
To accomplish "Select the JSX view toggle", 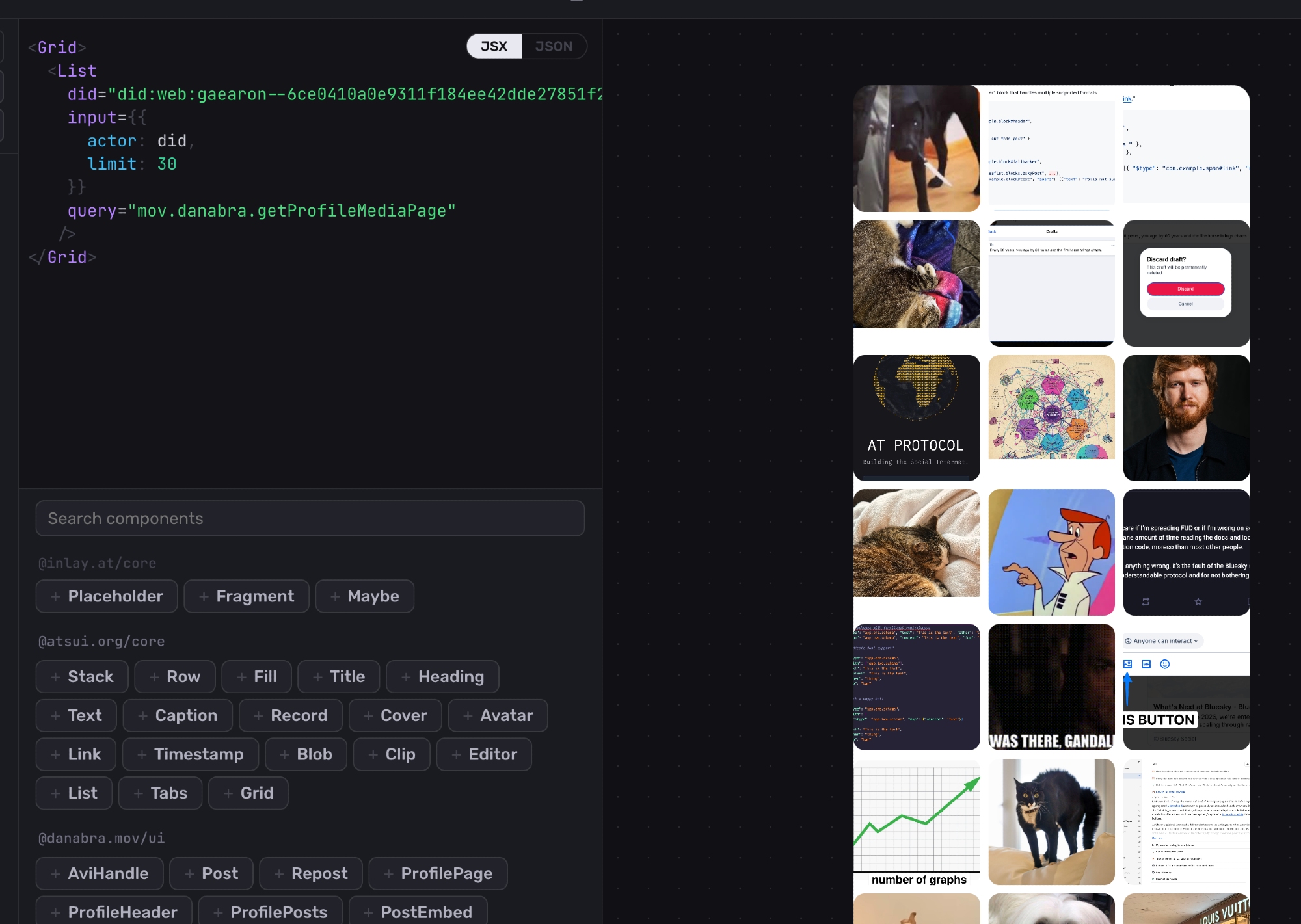I will [x=494, y=46].
